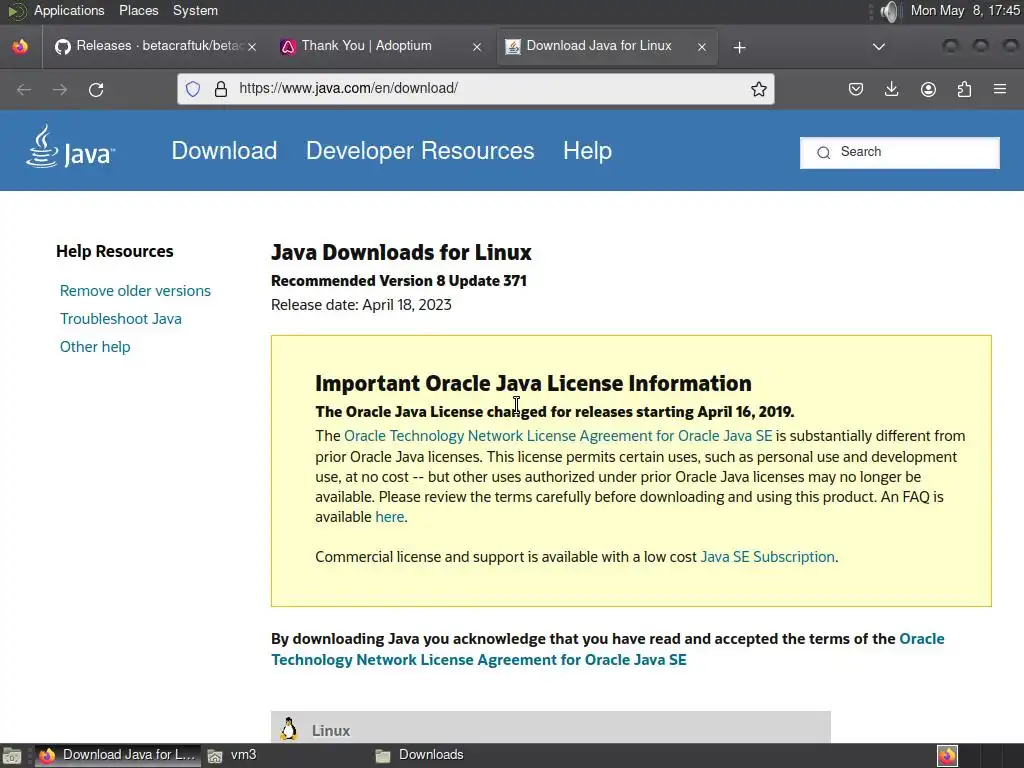Open the Download nav item
Image resolution: width=1024 pixels, height=768 pixels.
224,151
